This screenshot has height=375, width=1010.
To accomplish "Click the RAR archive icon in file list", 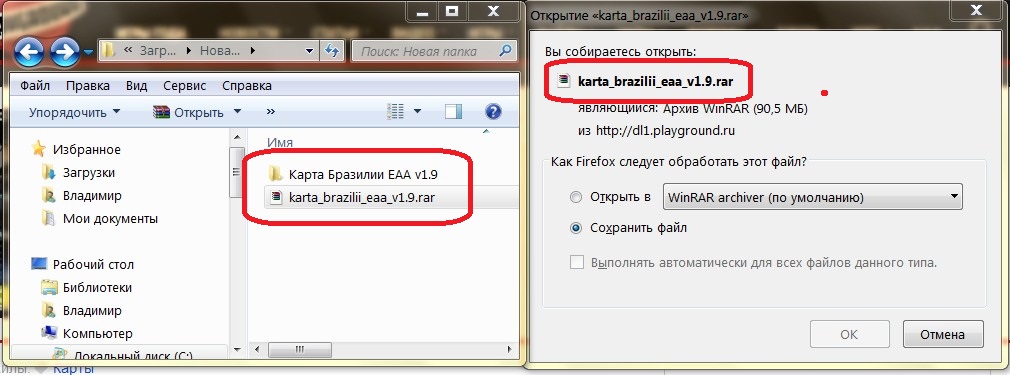I will point(276,198).
